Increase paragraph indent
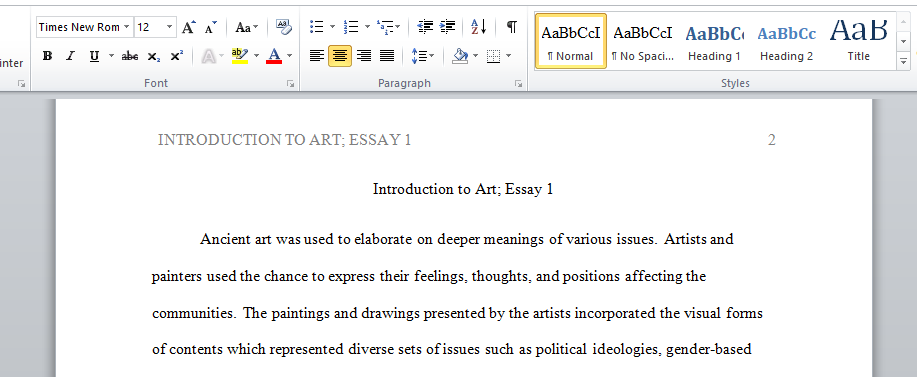Image resolution: width=917 pixels, height=377 pixels. [x=447, y=27]
